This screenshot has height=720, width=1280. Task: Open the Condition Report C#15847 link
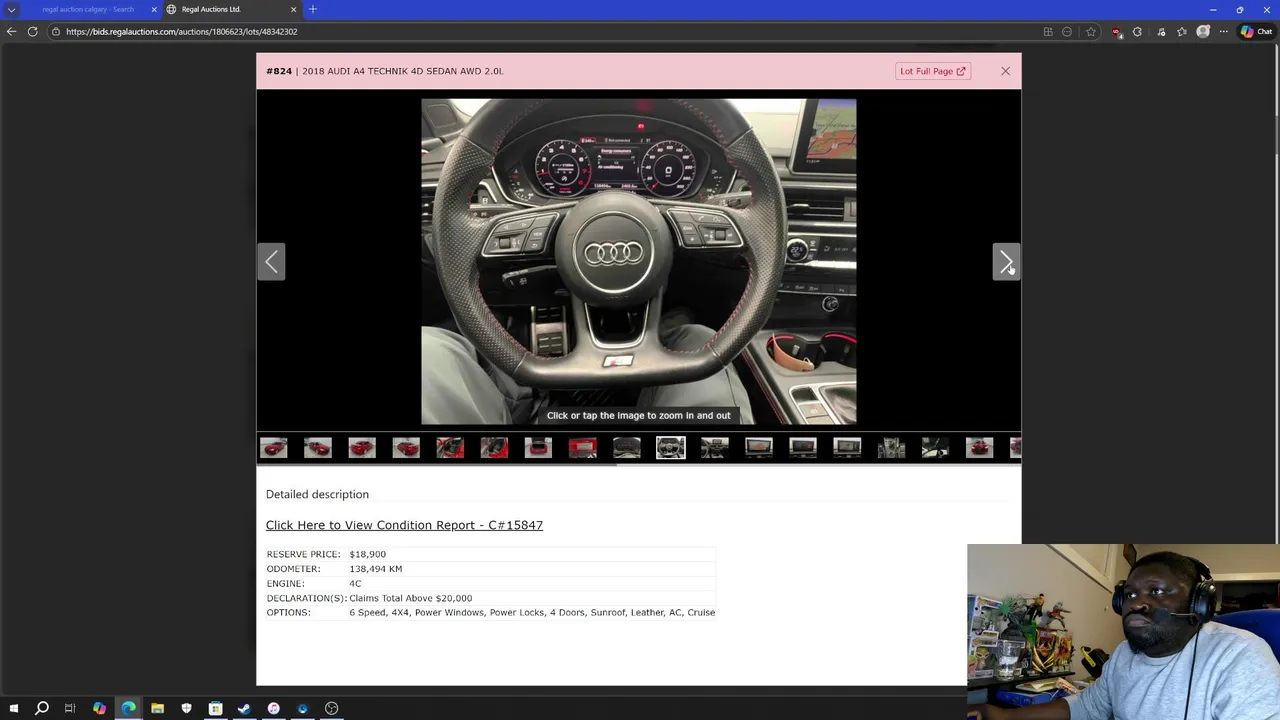pos(404,525)
